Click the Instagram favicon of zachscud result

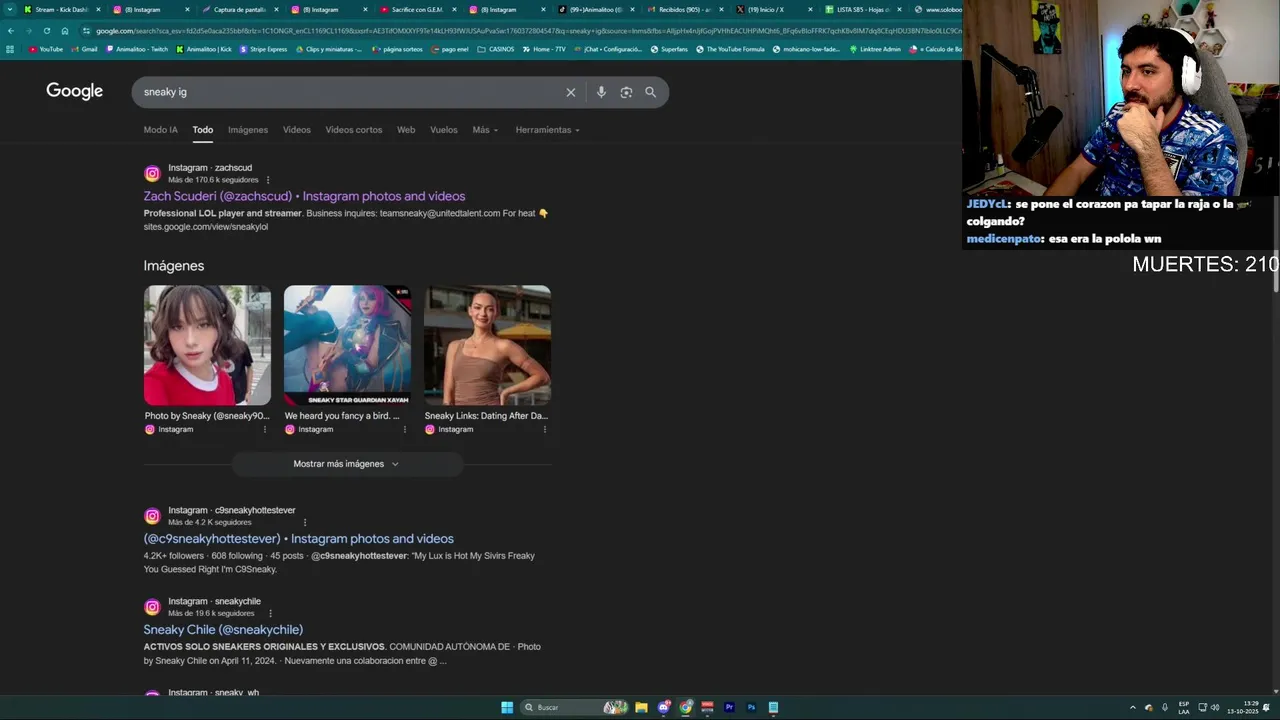pyautogui.click(x=152, y=174)
